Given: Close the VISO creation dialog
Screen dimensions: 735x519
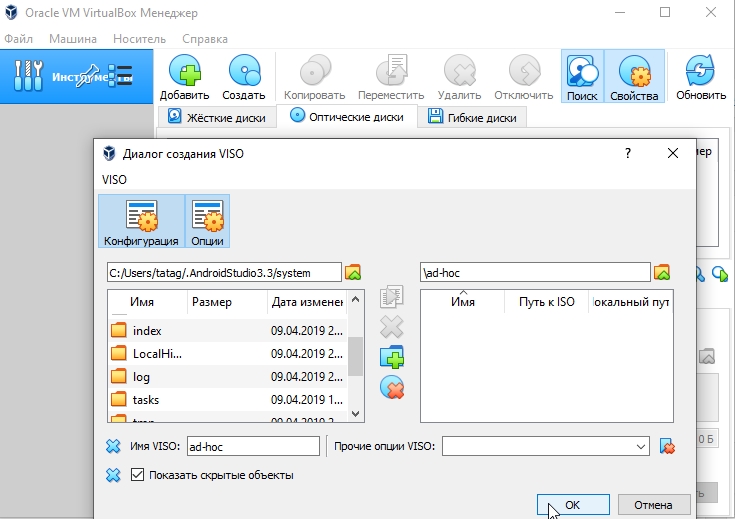Looking at the screenshot, I should (x=673, y=153).
